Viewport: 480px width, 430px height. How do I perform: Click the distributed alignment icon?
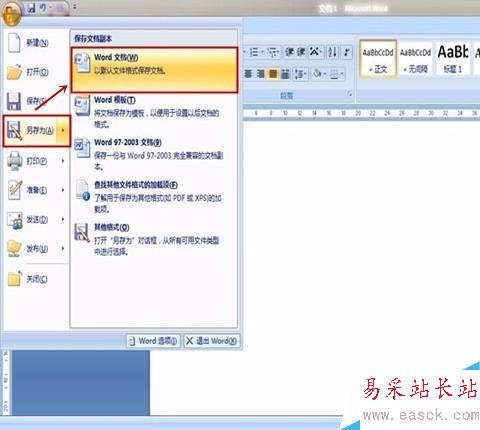285,74
